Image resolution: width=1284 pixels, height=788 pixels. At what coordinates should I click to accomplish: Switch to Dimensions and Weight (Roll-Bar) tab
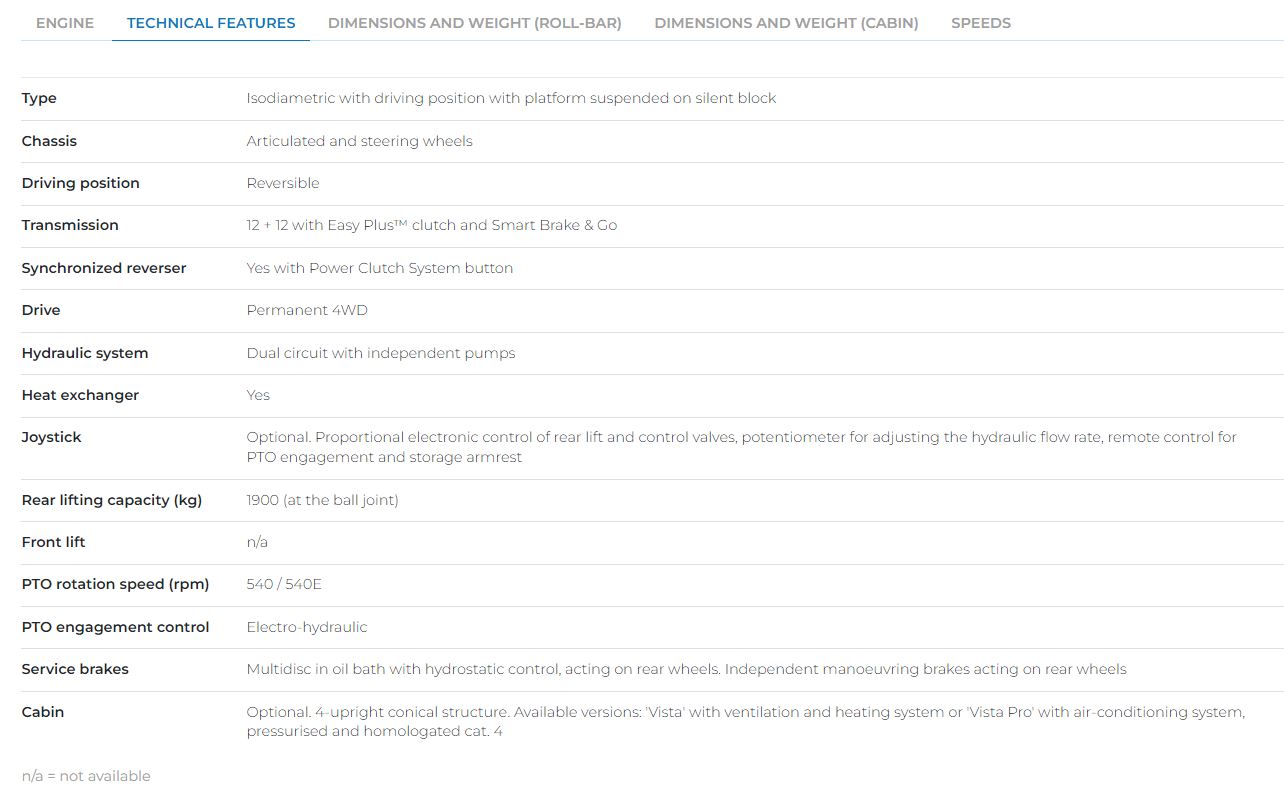pyautogui.click(x=474, y=23)
